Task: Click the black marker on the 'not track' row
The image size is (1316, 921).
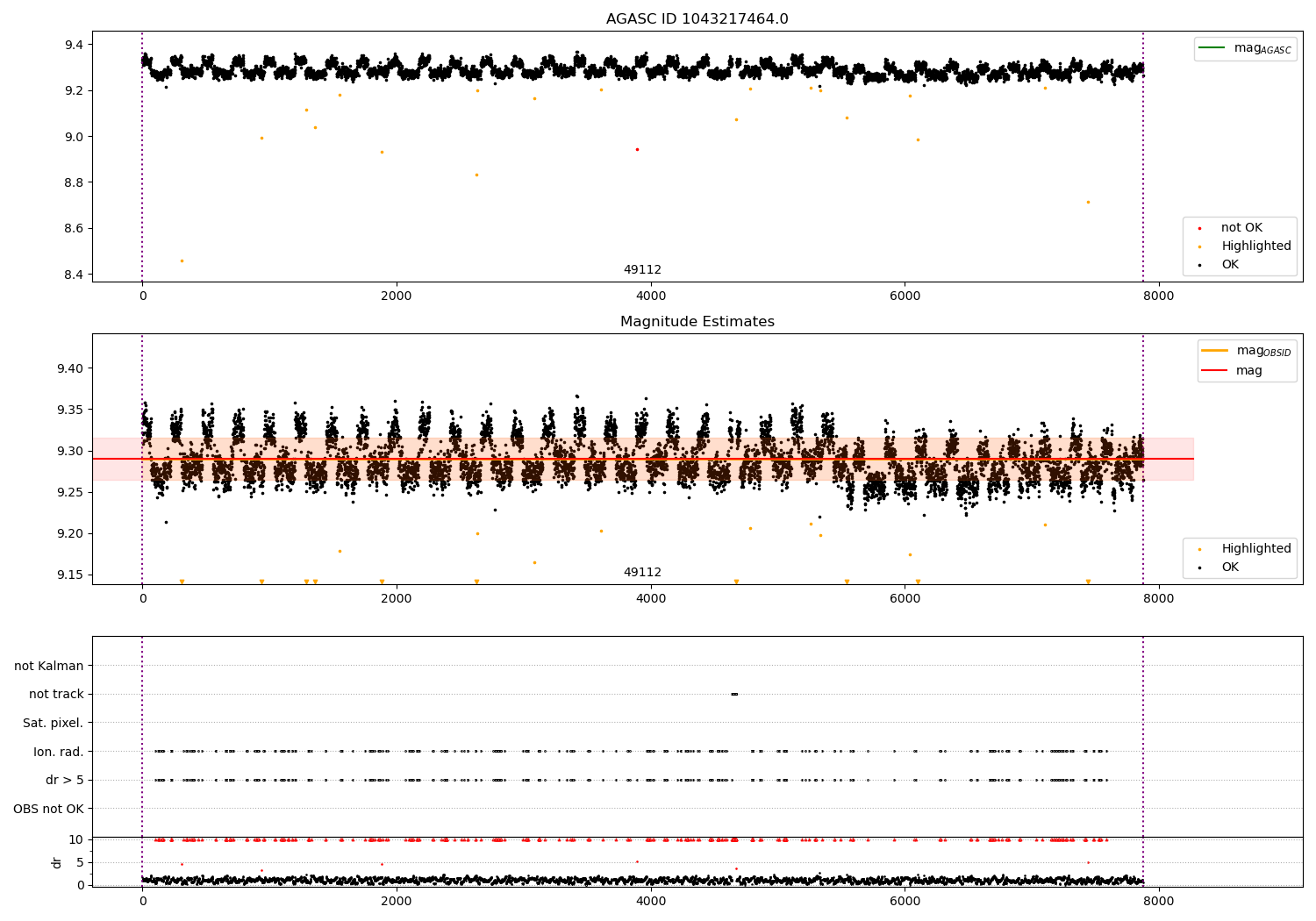Action: pos(734,695)
